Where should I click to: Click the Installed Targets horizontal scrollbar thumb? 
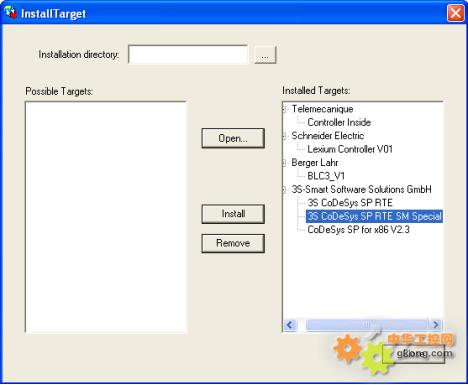coord(367,325)
